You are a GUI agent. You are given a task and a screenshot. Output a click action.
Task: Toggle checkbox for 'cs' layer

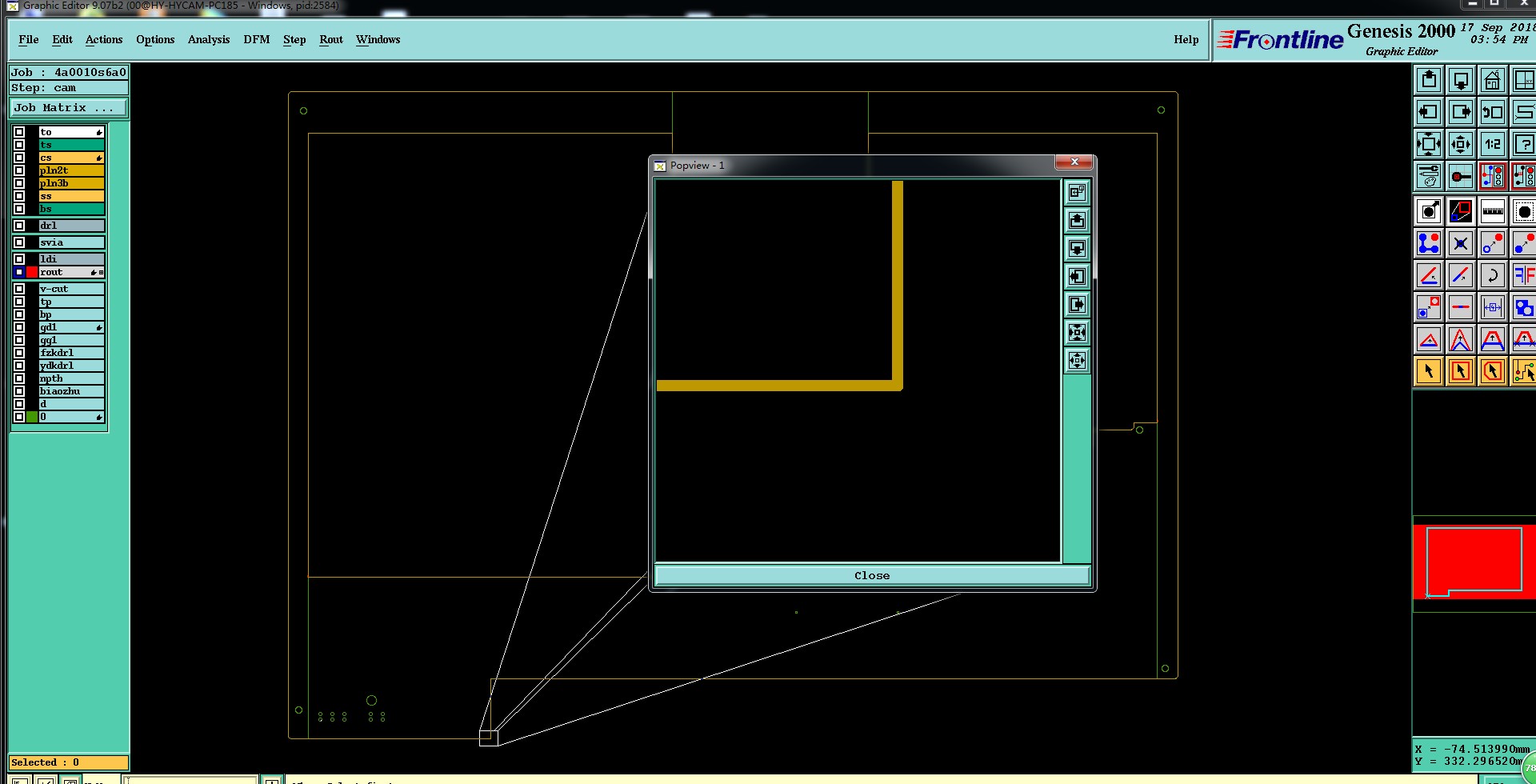coord(19,158)
